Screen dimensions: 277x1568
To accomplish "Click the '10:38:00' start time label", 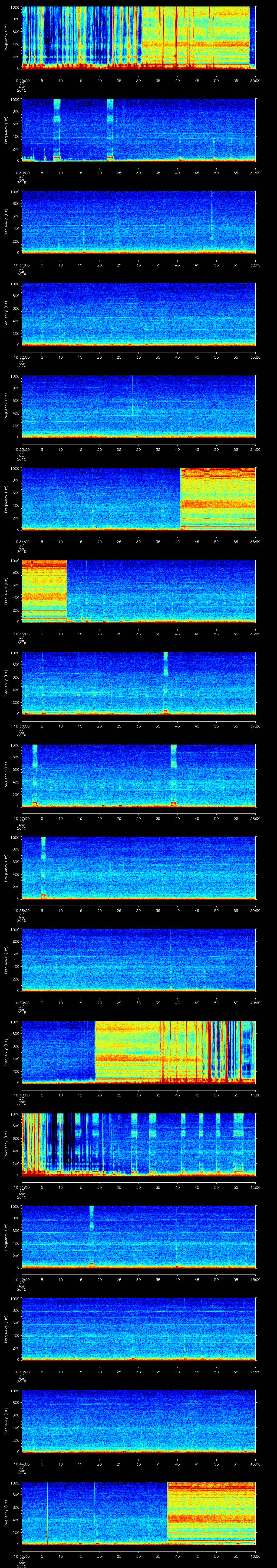I will [x=21, y=910].
